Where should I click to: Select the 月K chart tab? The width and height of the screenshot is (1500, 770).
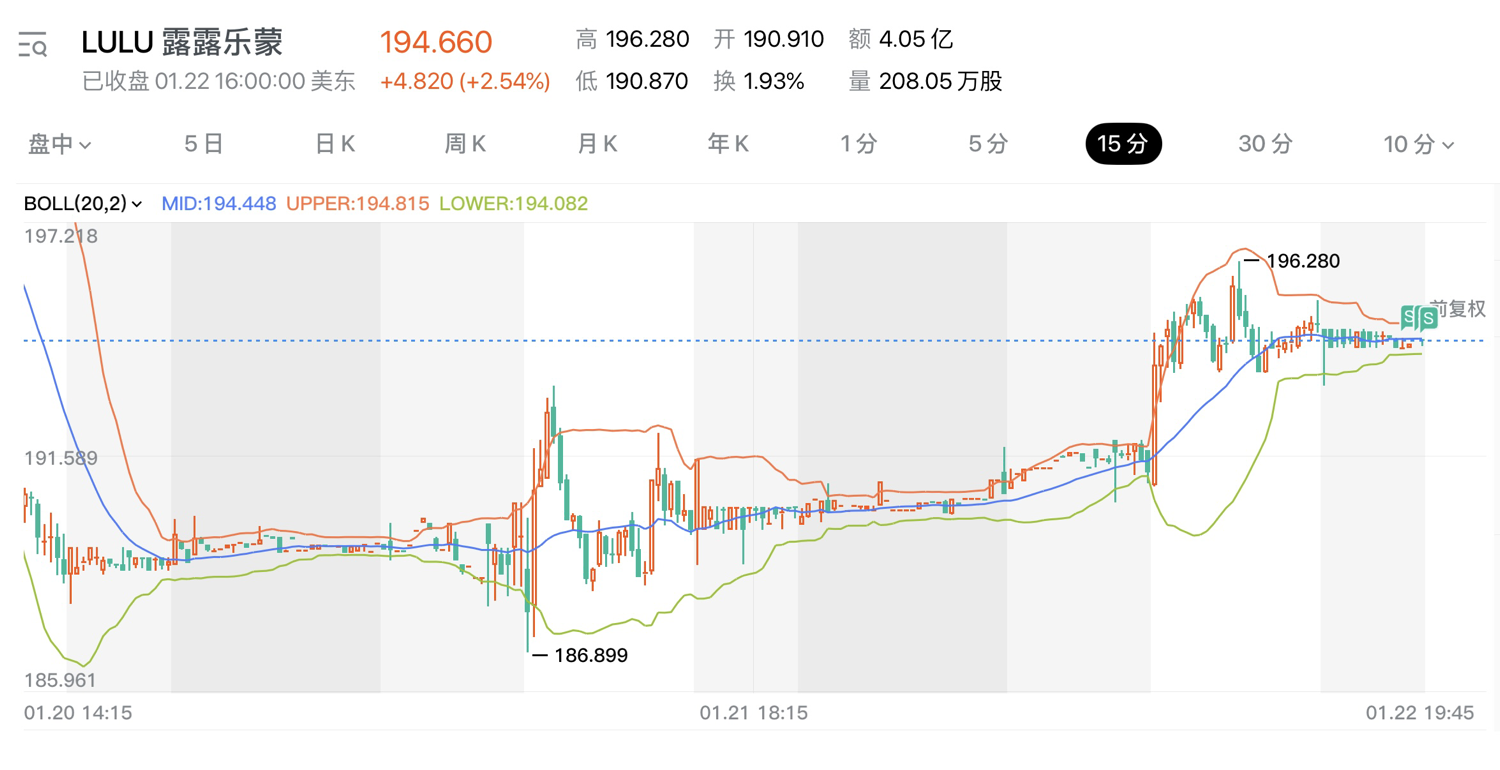(597, 144)
